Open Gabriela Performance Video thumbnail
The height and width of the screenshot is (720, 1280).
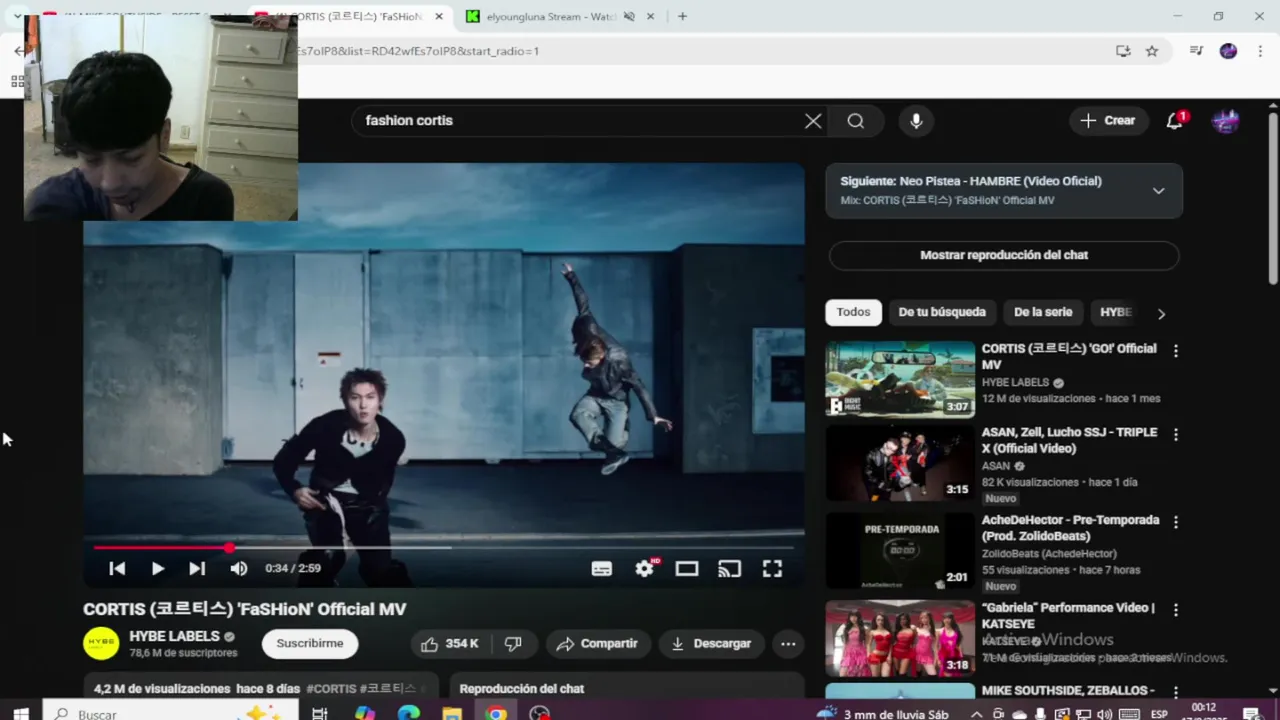coord(900,638)
